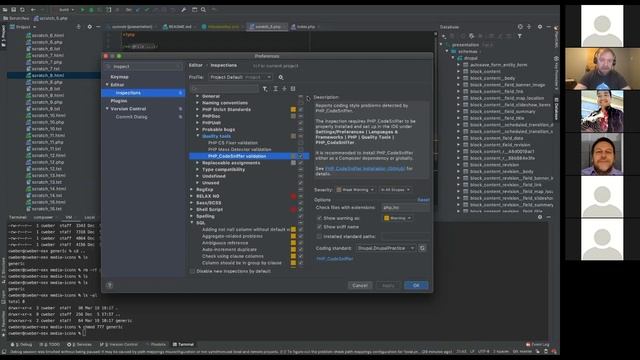The width and height of the screenshot is (640, 360).
Task: Click the terminal panel gear icon
Action: pyautogui.click(x=540, y=217)
